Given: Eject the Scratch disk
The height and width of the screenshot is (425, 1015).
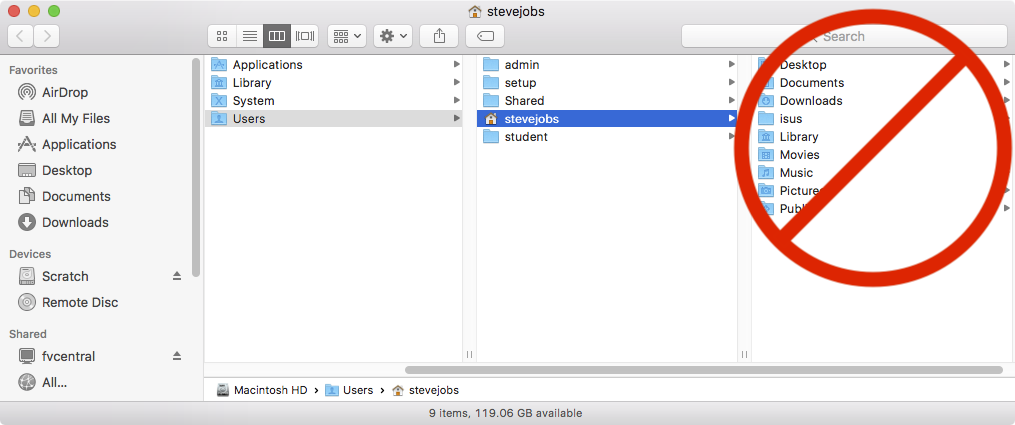Looking at the screenshot, I should point(177,276).
